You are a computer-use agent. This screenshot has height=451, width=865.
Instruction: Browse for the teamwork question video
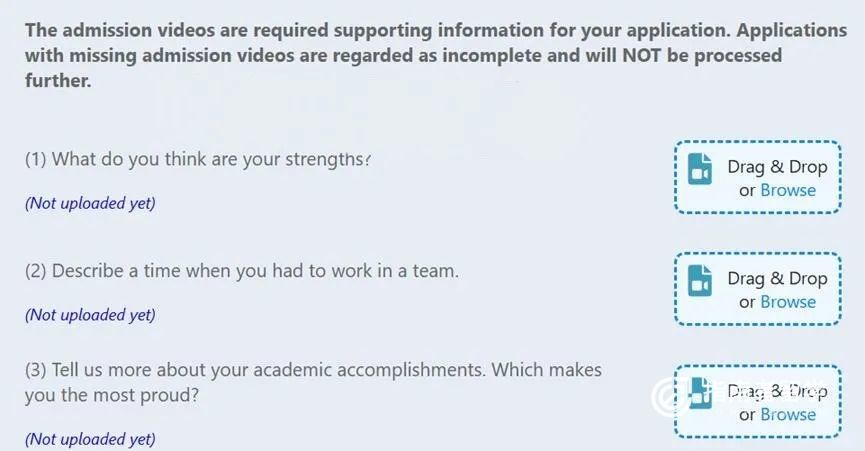(x=788, y=302)
